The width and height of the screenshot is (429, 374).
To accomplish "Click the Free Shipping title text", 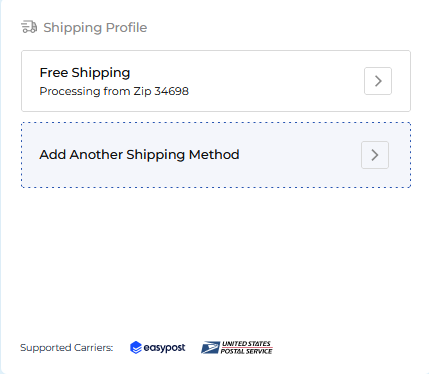I will point(85,73).
